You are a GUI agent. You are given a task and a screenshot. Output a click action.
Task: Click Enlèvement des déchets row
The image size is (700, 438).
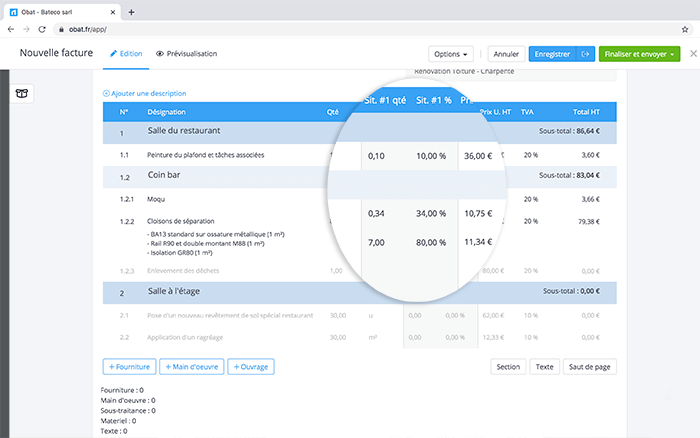359,271
